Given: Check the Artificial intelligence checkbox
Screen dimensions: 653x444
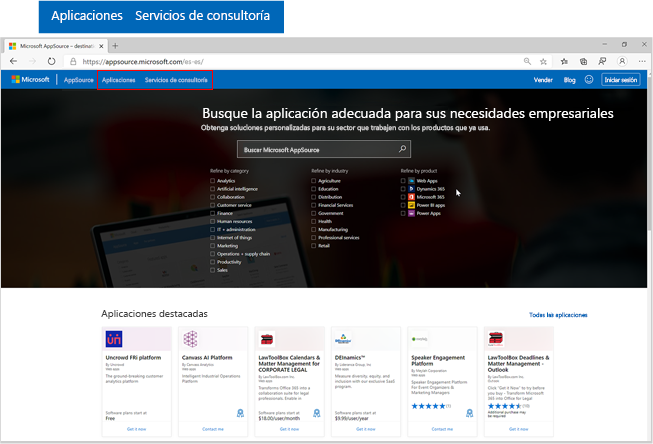Looking at the screenshot, I should tap(212, 189).
